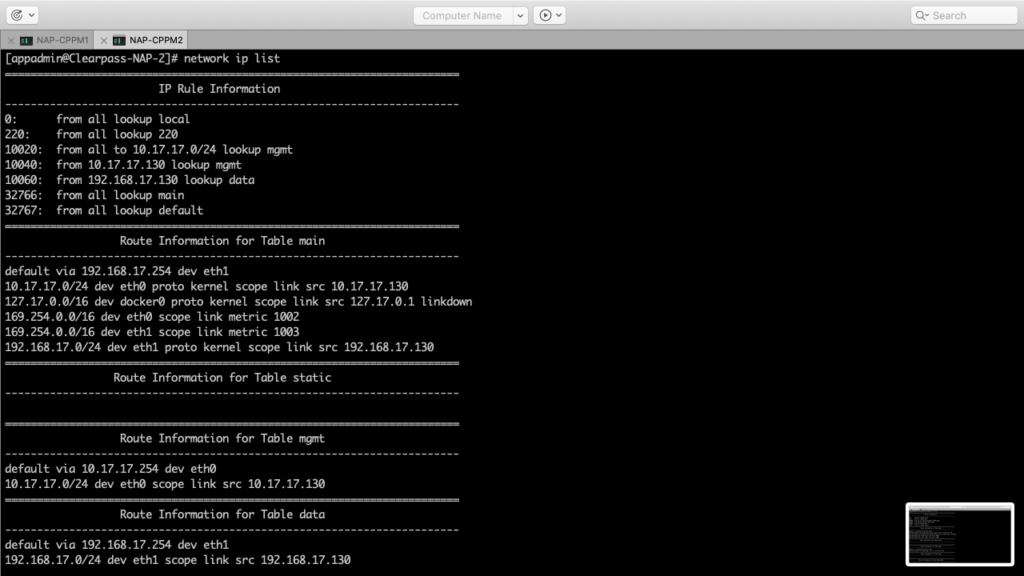Click the magnifier icon in the Search field
The height and width of the screenshot is (576, 1024).
click(921, 16)
